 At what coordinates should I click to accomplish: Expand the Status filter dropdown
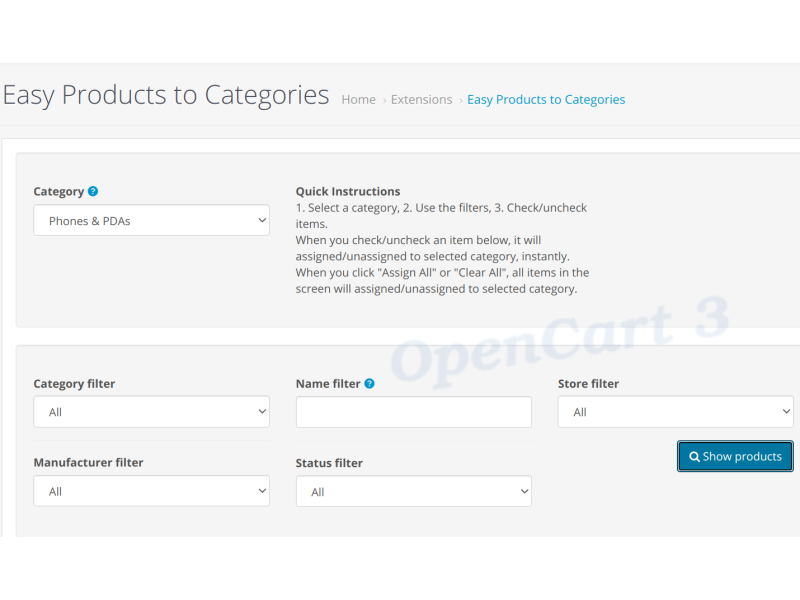point(413,491)
